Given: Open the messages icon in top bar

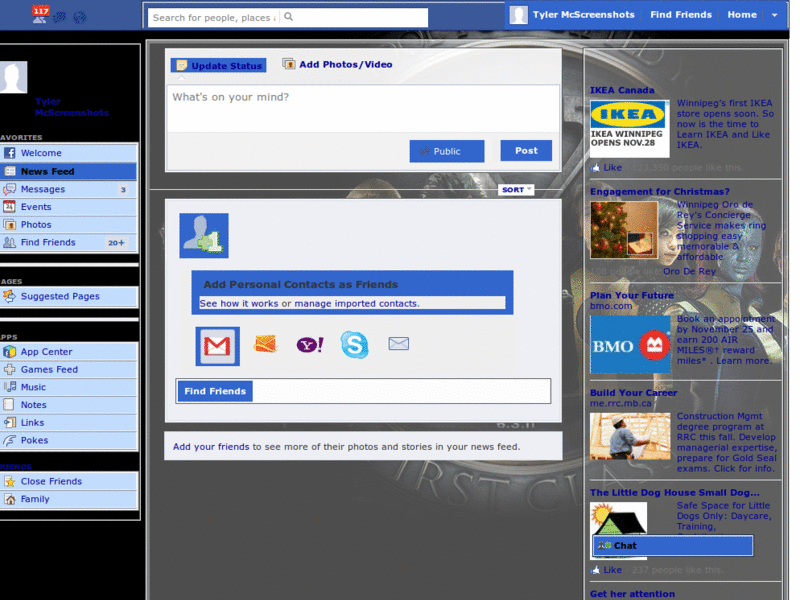Looking at the screenshot, I should 60,17.
